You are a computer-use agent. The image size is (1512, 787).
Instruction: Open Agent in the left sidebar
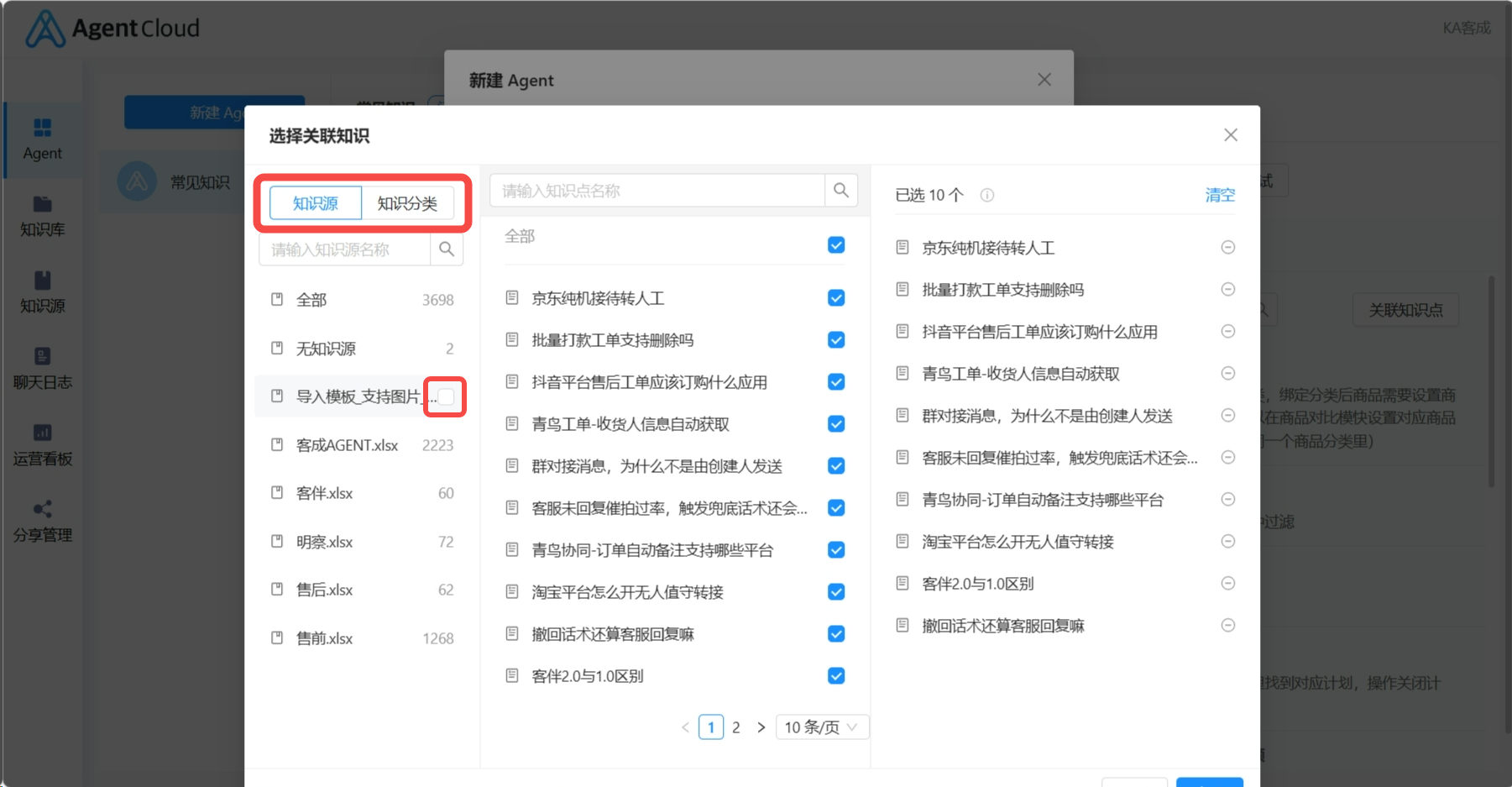click(x=42, y=140)
